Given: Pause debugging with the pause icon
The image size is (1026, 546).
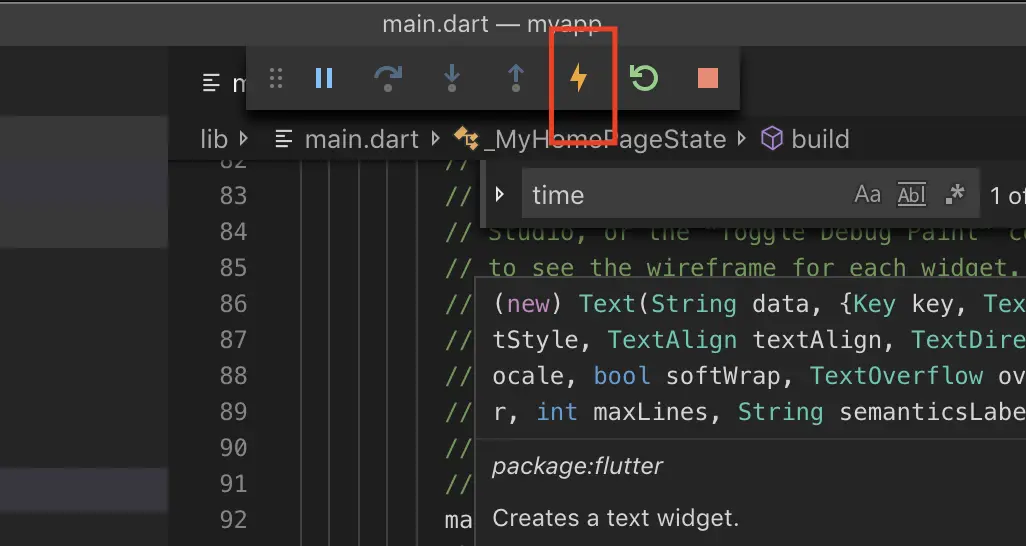Looking at the screenshot, I should click(324, 79).
